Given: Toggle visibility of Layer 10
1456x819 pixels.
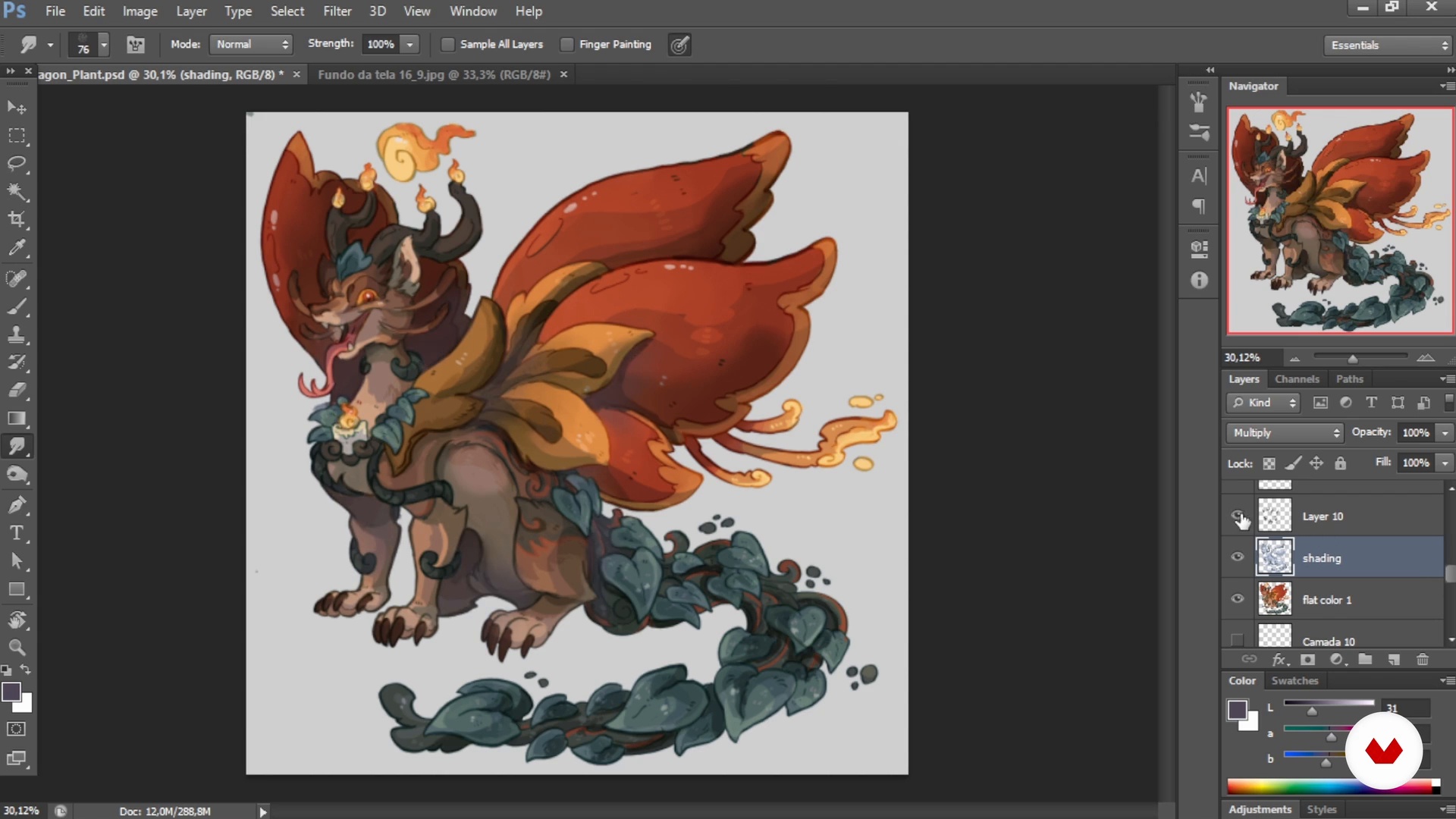Looking at the screenshot, I should pyautogui.click(x=1237, y=516).
